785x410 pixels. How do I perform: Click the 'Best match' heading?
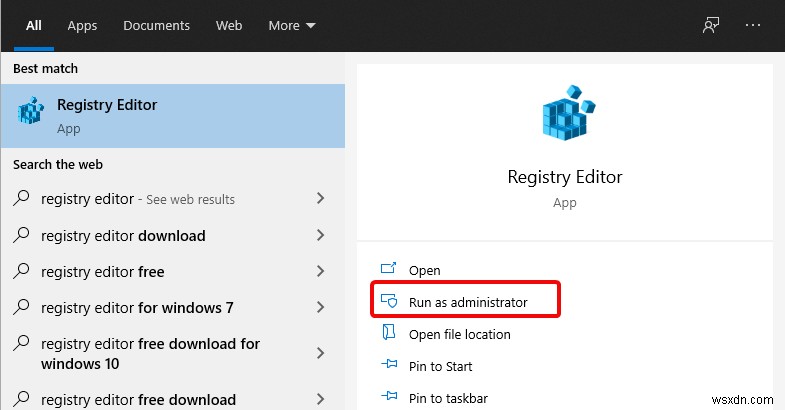click(x=46, y=69)
